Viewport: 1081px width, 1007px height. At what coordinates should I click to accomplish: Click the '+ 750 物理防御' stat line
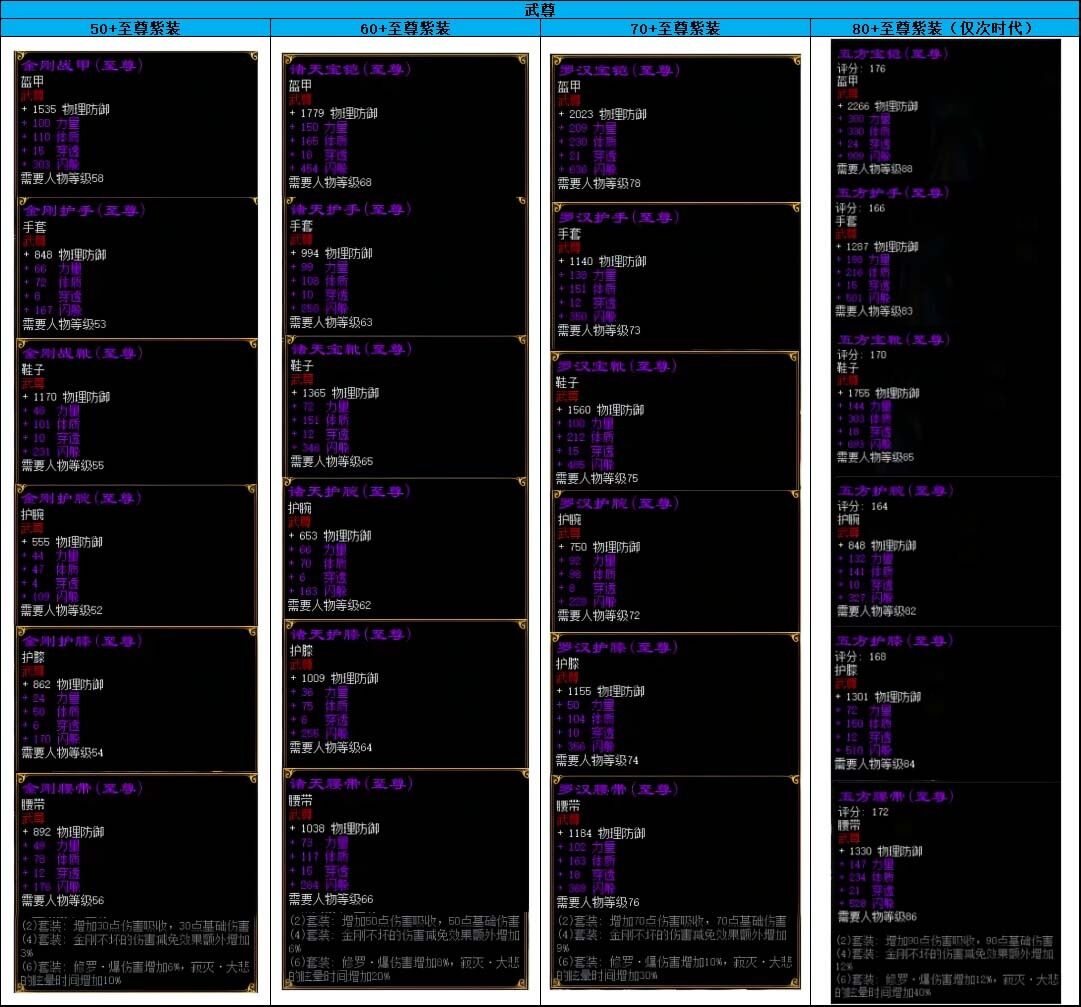click(599, 547)
